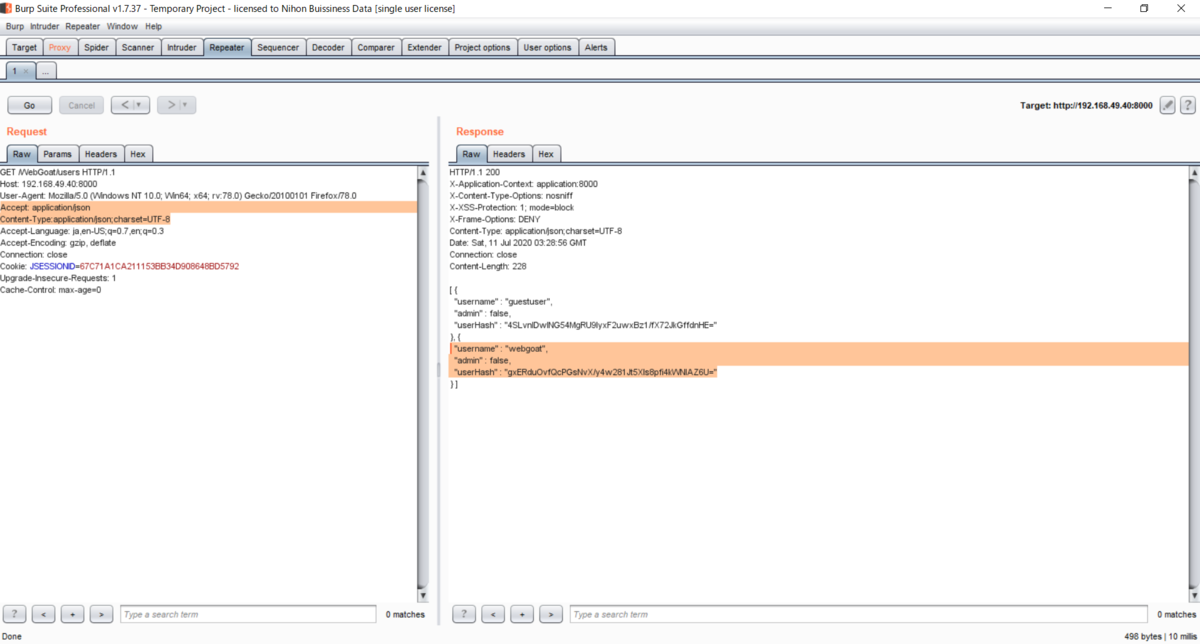Open the Repeater menu
Screen dimensions: 1200x644
coord(83,26)
